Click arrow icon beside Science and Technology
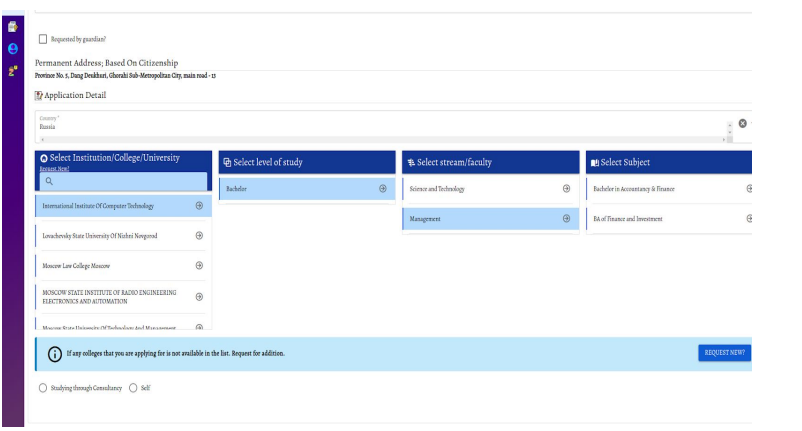 click(x=566, y=189)
